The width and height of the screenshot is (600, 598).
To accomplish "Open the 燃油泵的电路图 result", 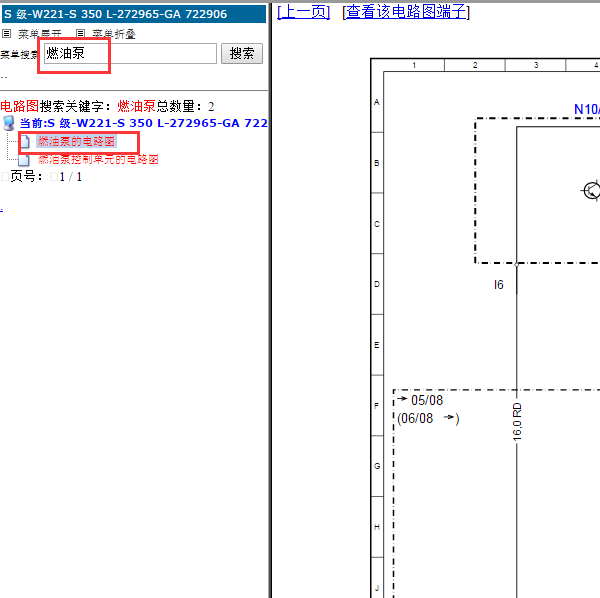I will click(76, 141).
